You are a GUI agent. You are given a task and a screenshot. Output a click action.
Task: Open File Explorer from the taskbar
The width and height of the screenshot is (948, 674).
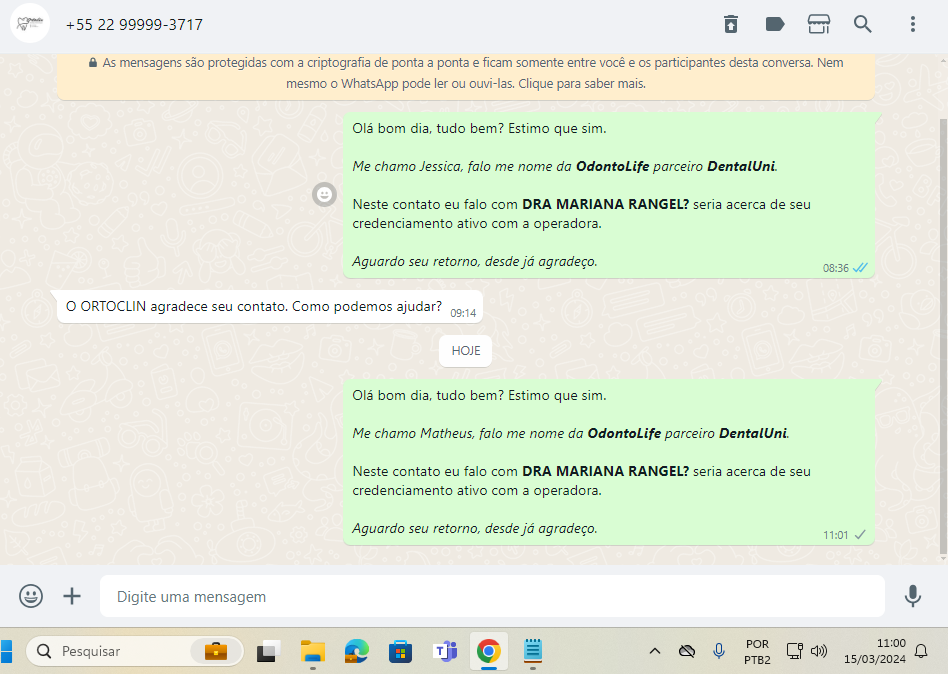(x=313, y=651)
